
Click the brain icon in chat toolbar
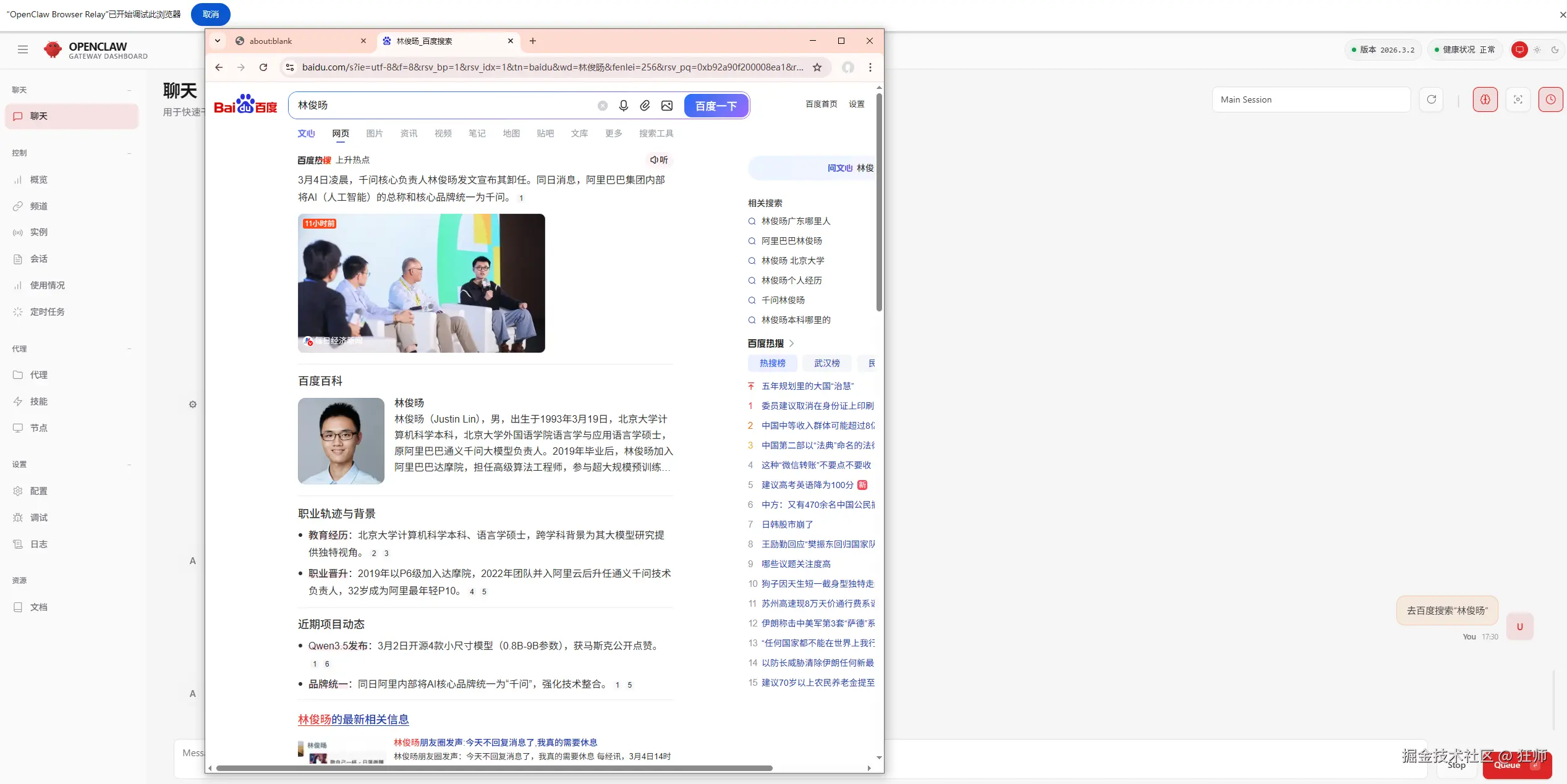pos(1485,99)
